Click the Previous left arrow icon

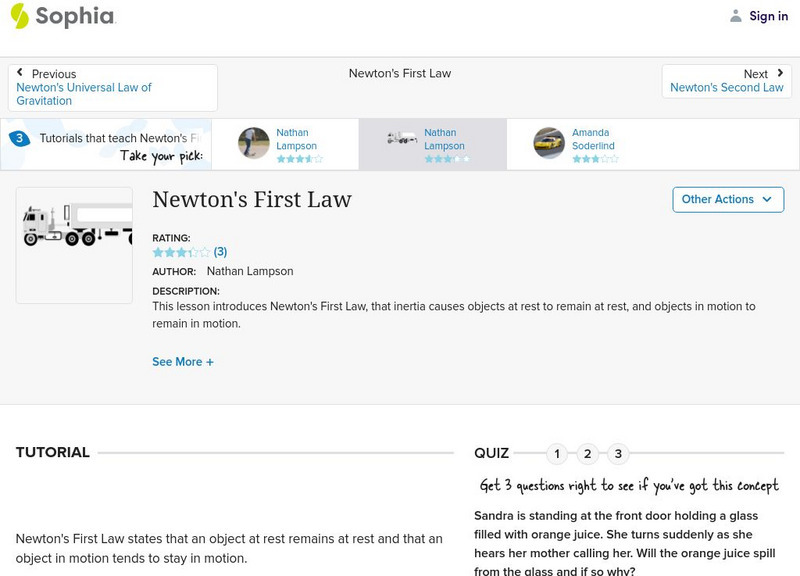[20, 74]
